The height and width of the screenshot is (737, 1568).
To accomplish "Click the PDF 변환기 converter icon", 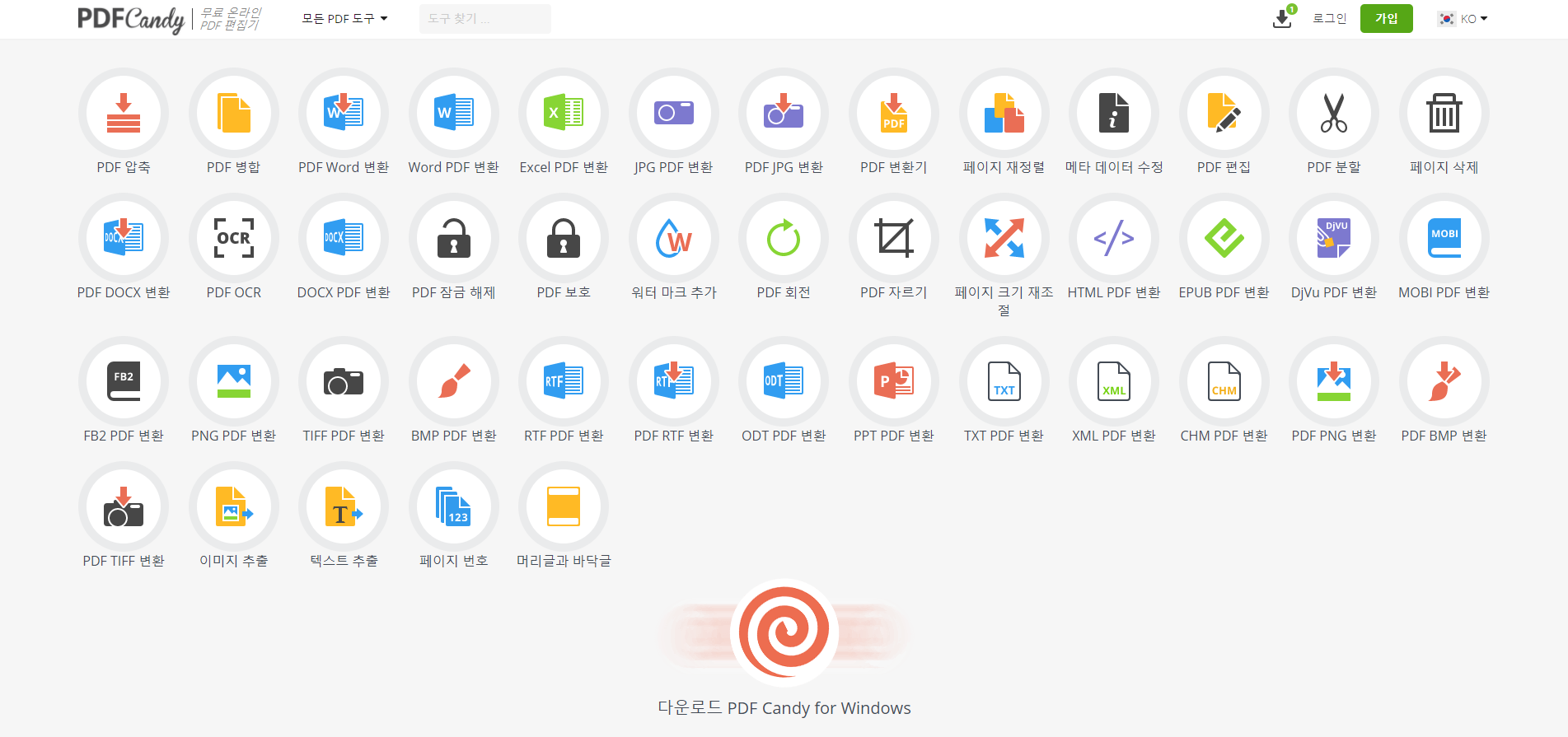I will (x=894, y=113).
